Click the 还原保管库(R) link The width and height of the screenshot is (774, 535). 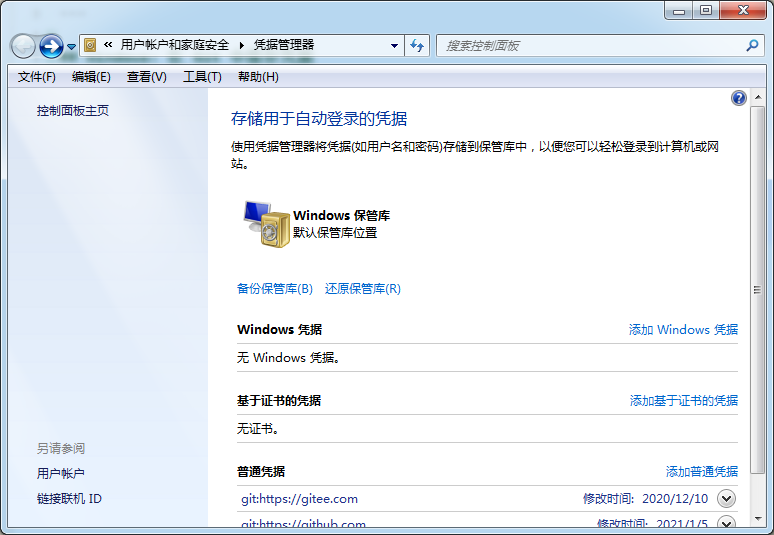[363, 289]
